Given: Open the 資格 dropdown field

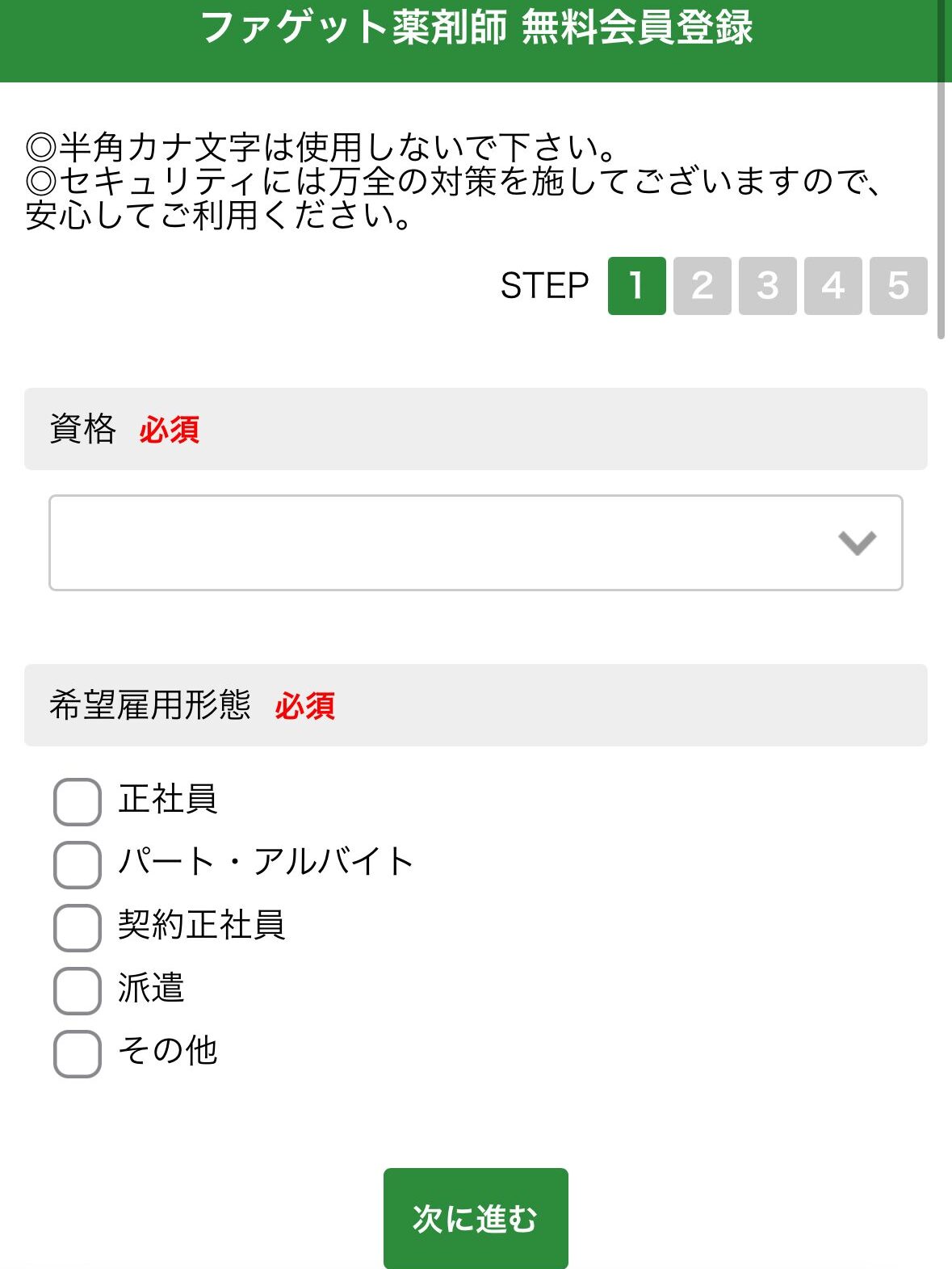Looking at the screenshot, I should click(x=475, y=543).
